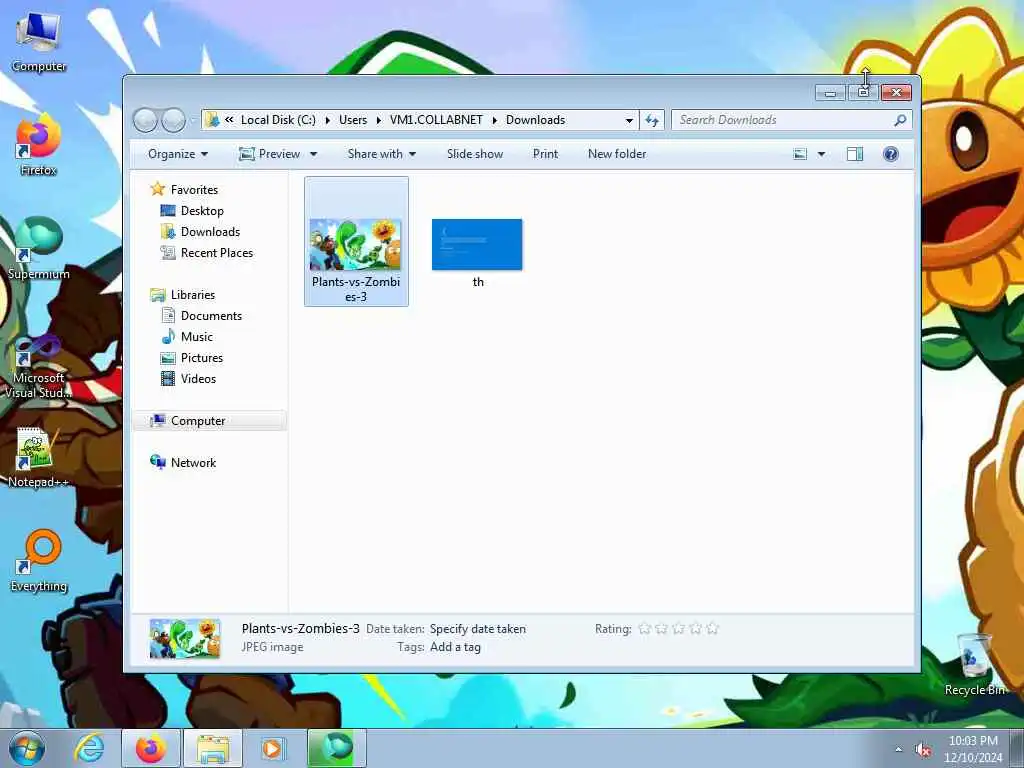Image resolution: width=1024 pixels, height=768 pixels.
Task: Open the Everything search desktop shortcut
Action: [x=39, y=562]
